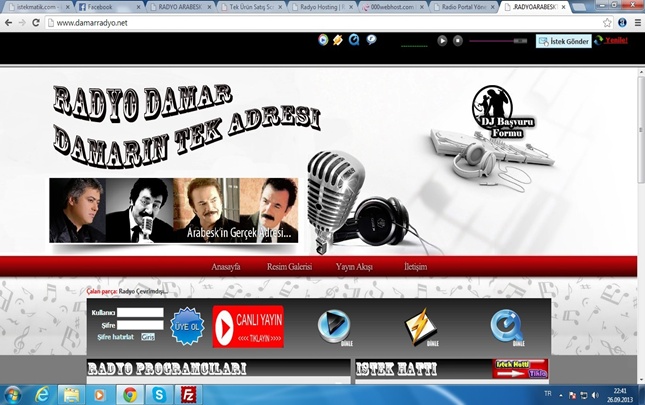Click the red CANLI YAYIN button
Image resolution: width=645 pixels, height=405 pixels.
tap(247, 326)
